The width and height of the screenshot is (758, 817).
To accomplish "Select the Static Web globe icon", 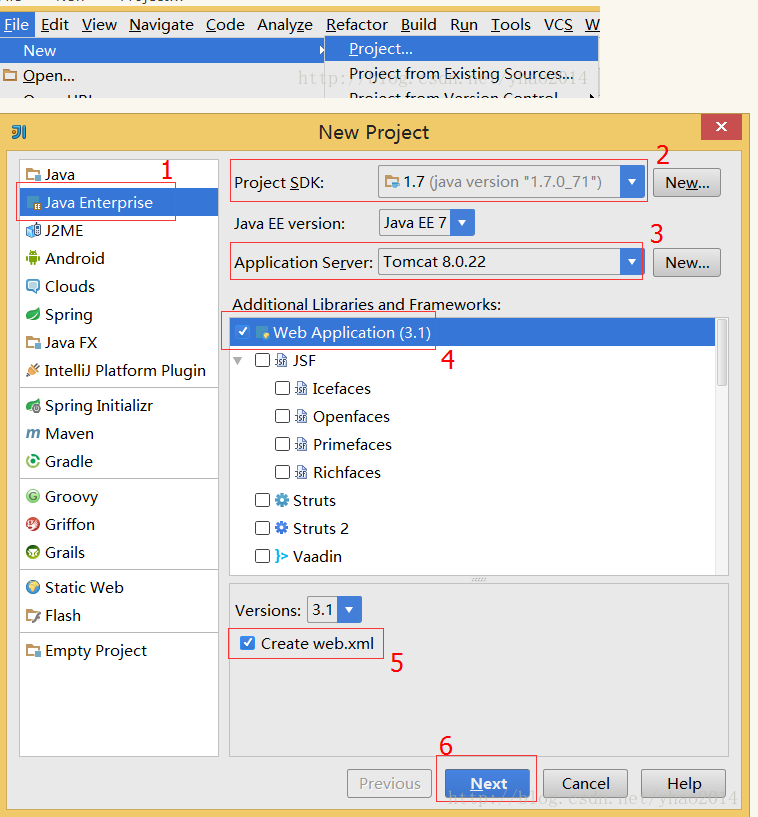I will tap(33, 587).
